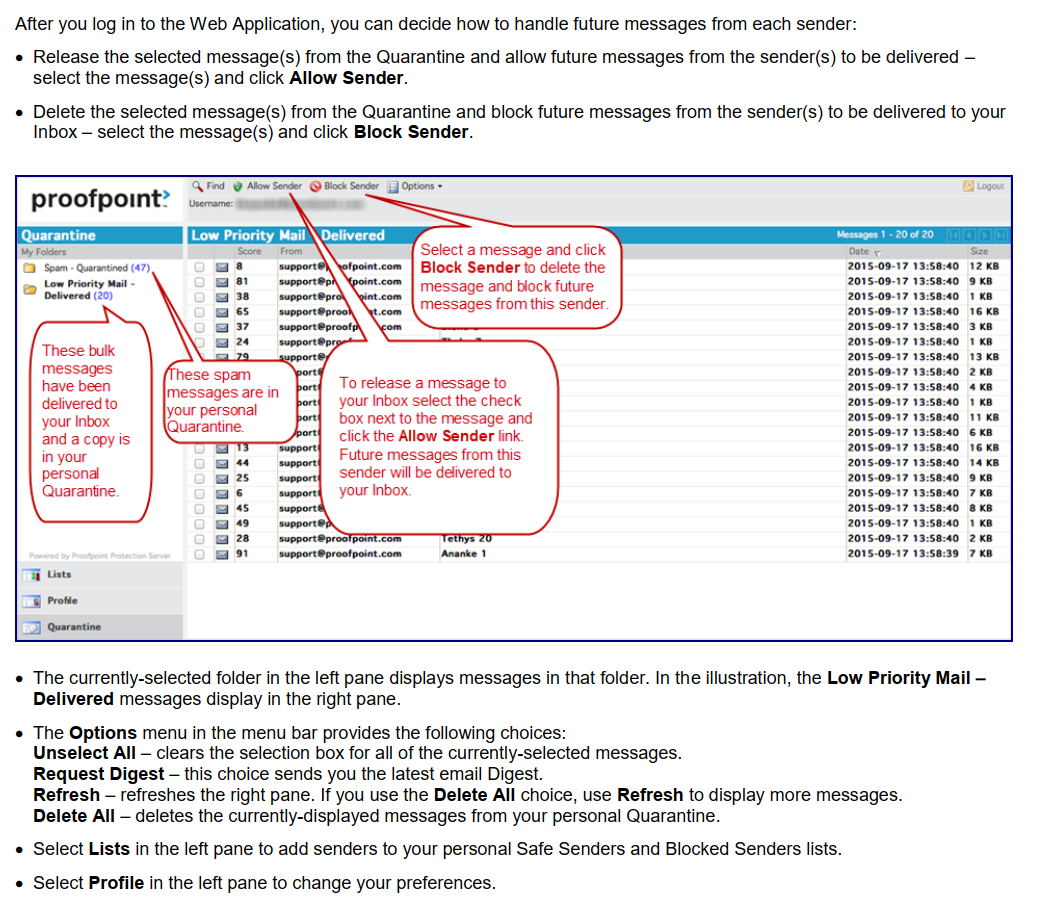This screenshot has width=1040, height=917.
Task: Click envelope icon of message scored 37
Action: tap(222, 328)
